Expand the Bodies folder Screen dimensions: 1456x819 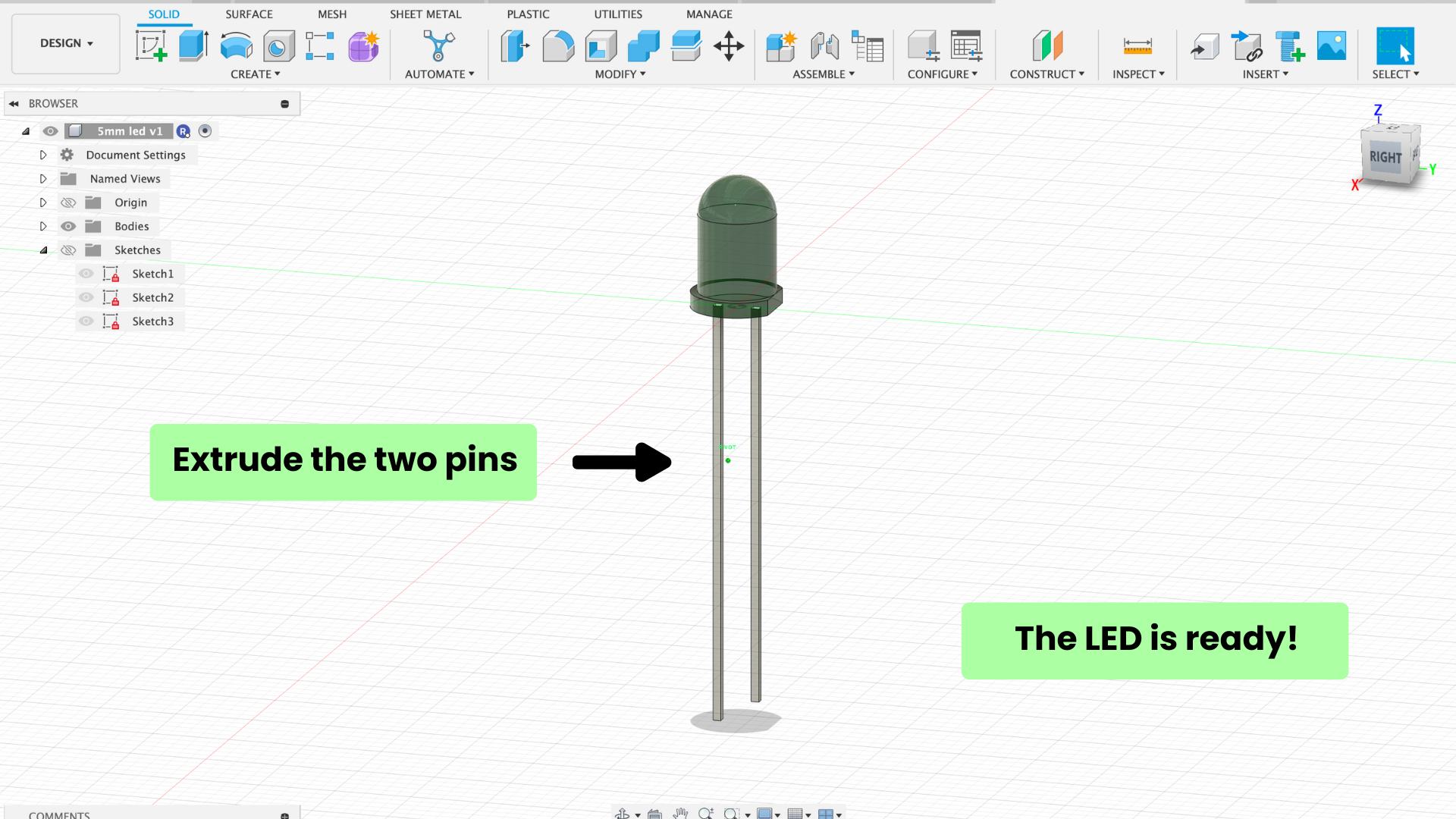pyautogui.click(x=43, y=226)
